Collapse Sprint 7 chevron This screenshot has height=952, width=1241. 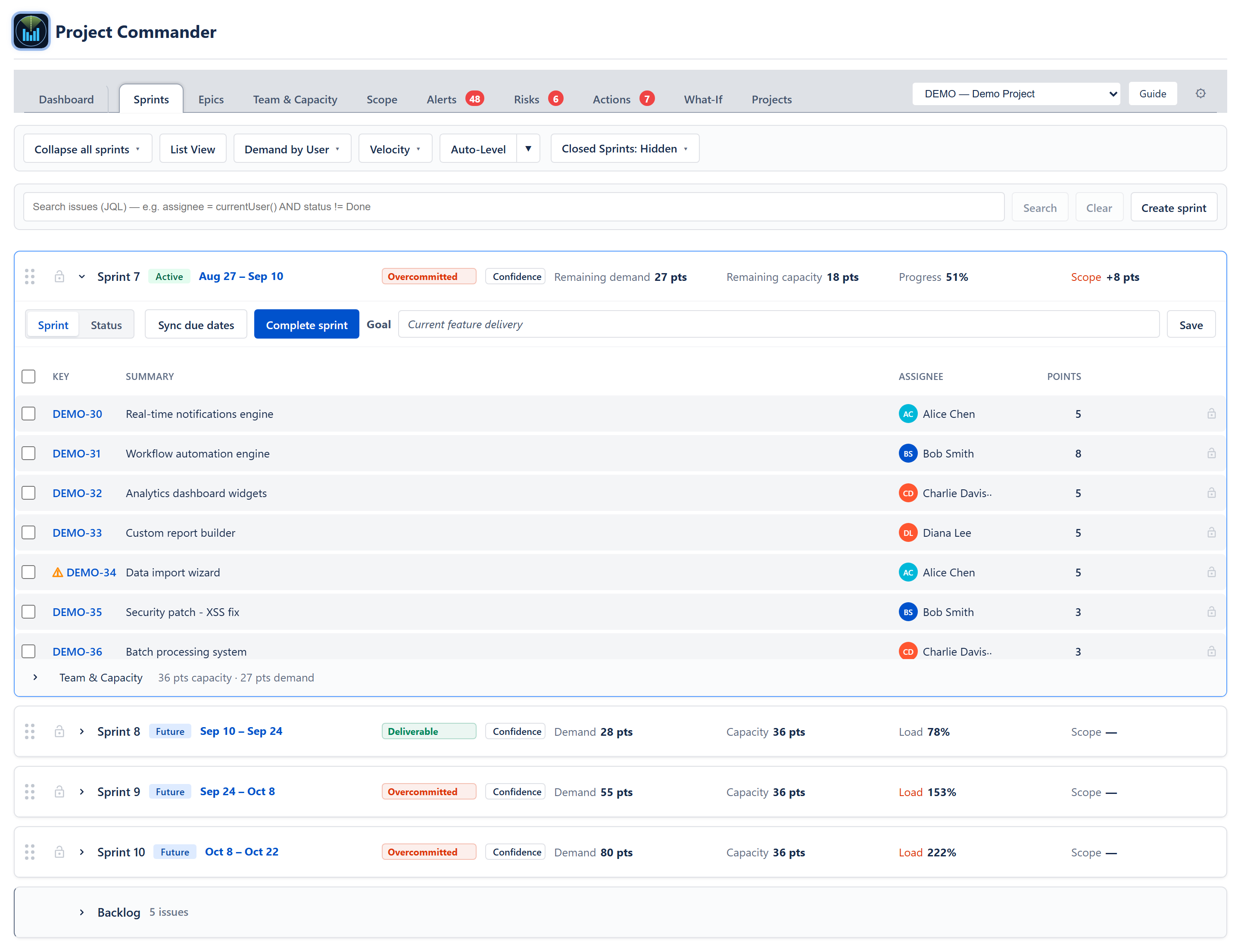[x=81, y=277]
